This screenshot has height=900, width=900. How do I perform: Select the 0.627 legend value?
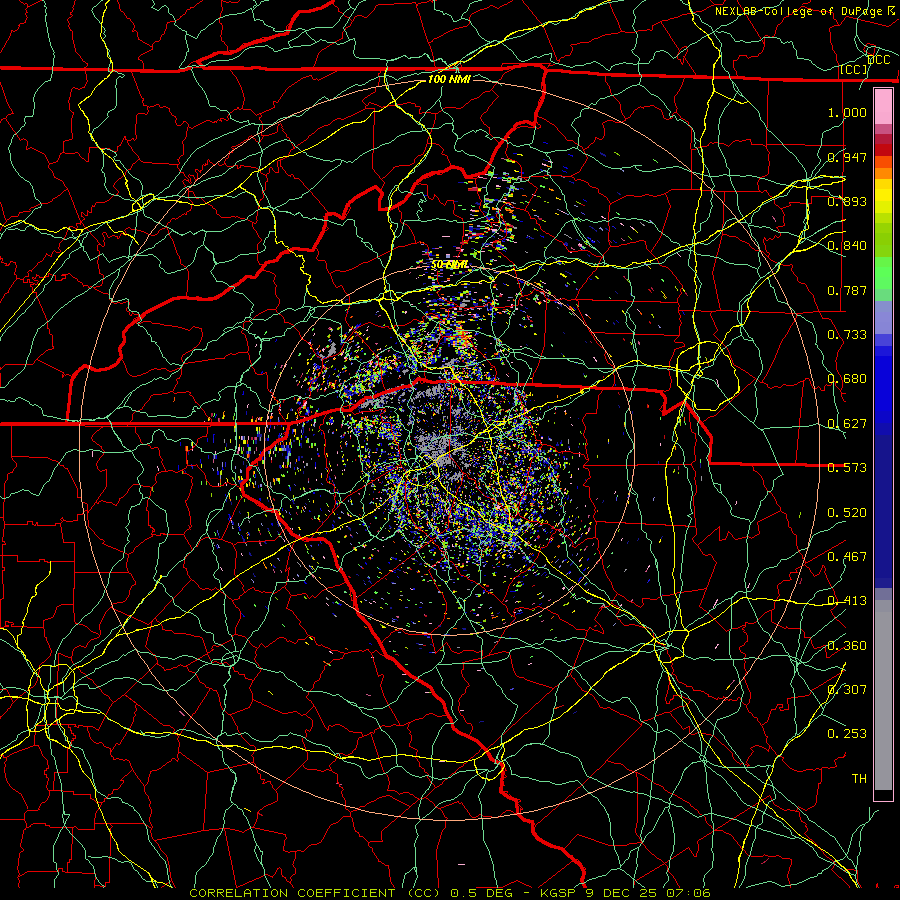(x=847, y=423)
